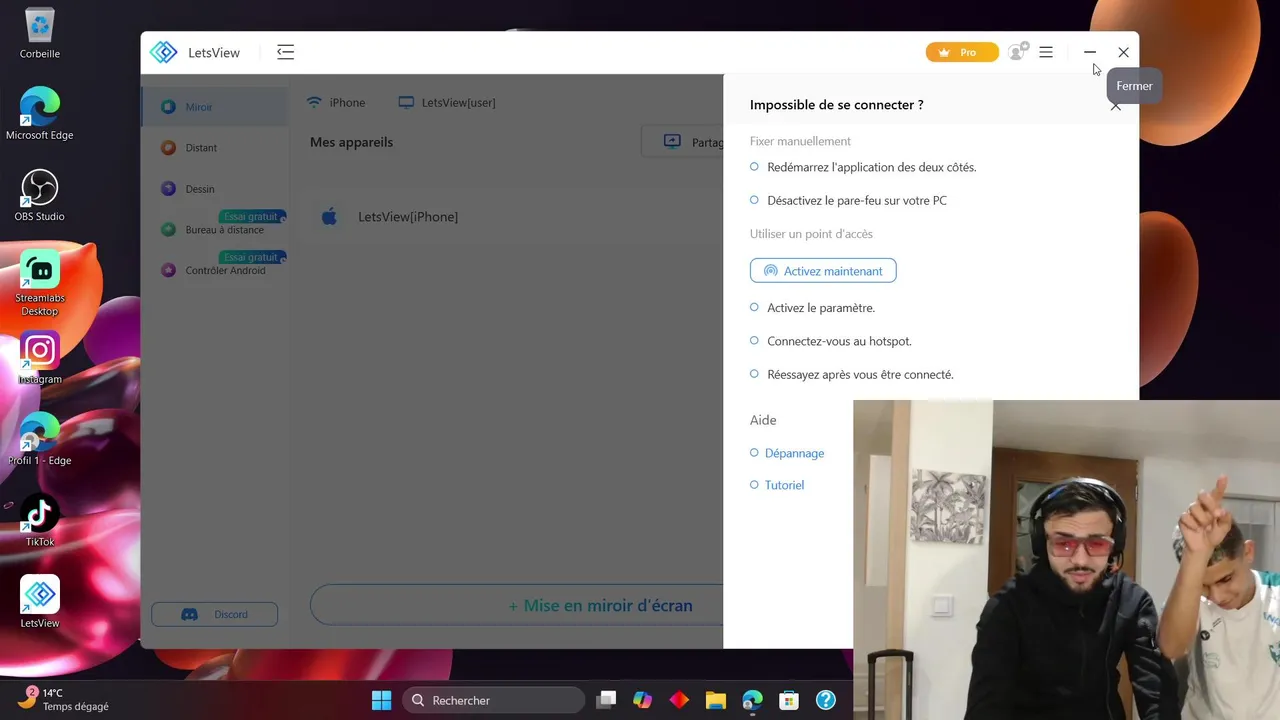1280x720 pixels.
Task: Open the Corbeille desktop icon
Action: pos(40,34)
